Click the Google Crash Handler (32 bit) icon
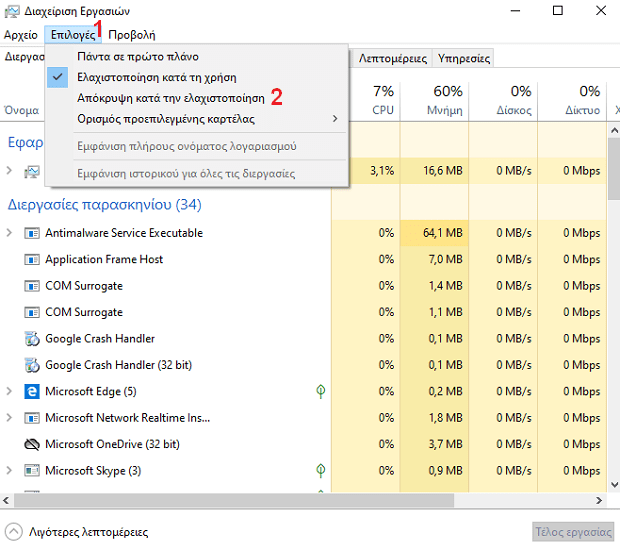The width and height of the screenshot is (620, 550). 32,365
